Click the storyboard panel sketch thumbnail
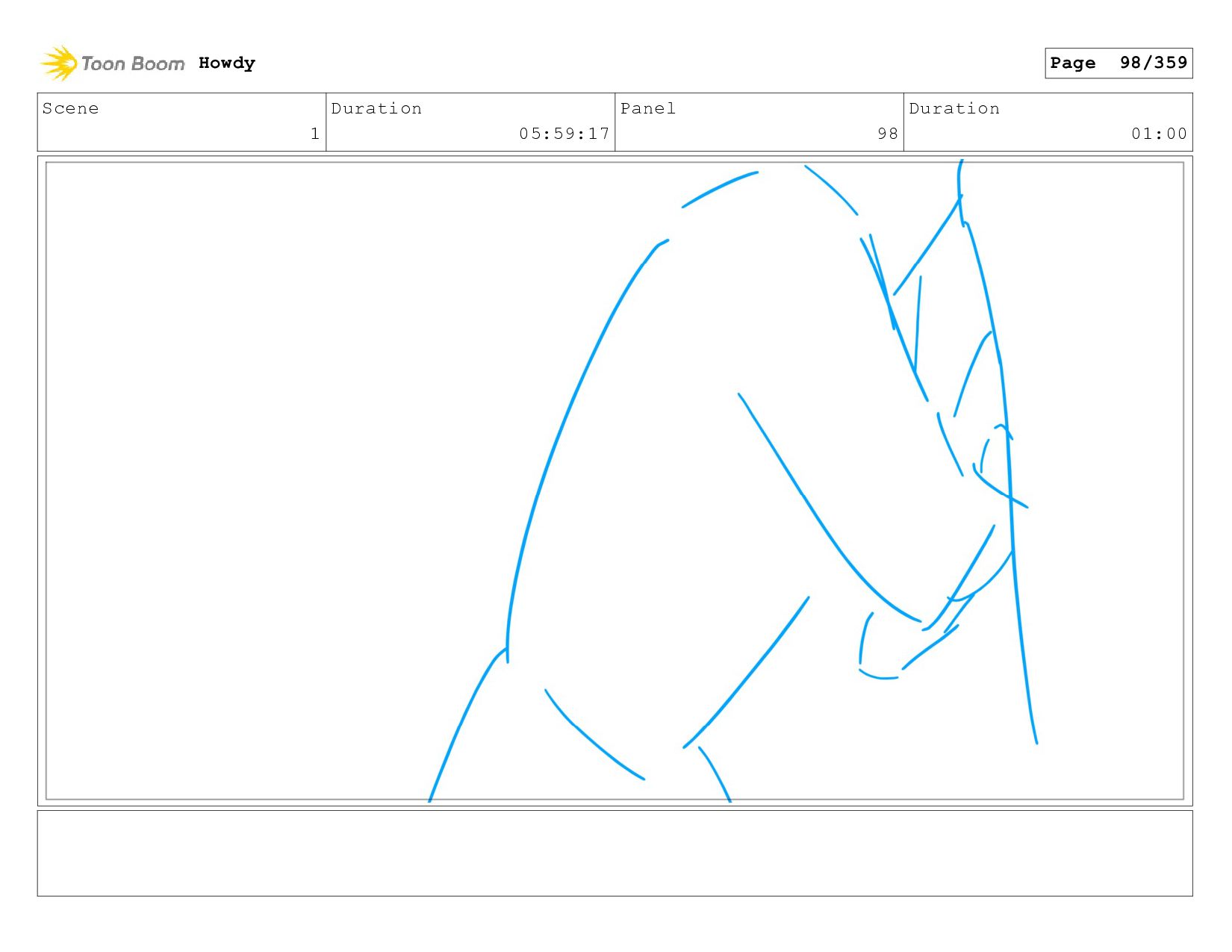This screenshot has height=952, width=1232. tap(615, 481)
